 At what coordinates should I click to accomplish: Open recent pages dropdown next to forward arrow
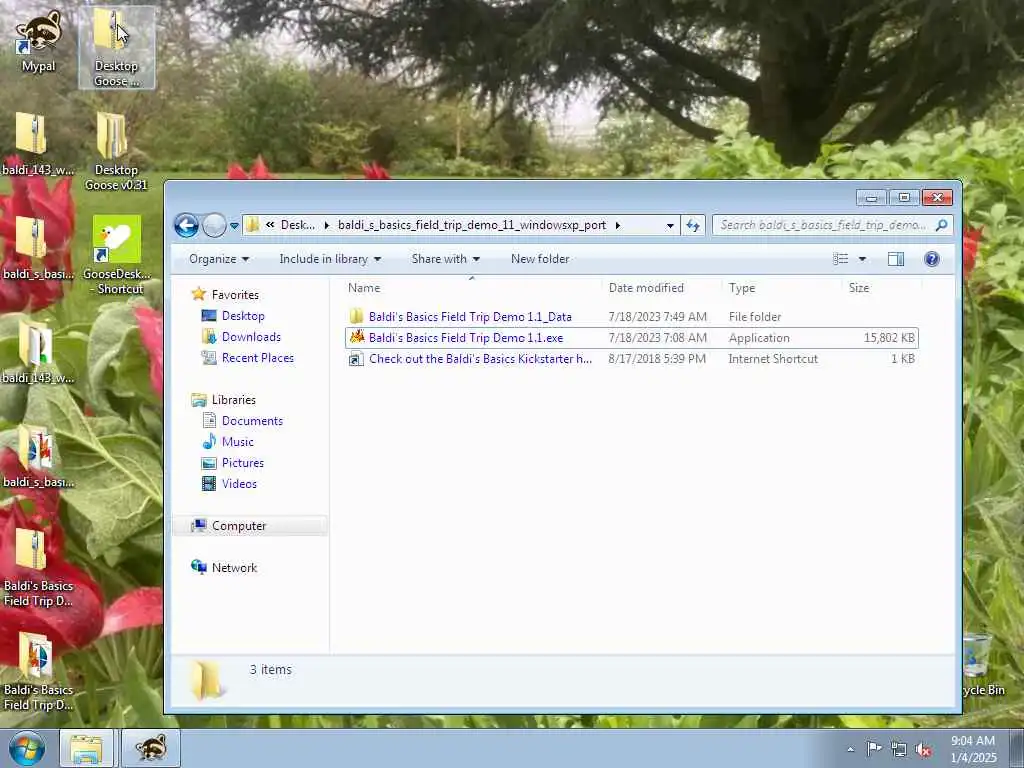click(x=234, y=226)
